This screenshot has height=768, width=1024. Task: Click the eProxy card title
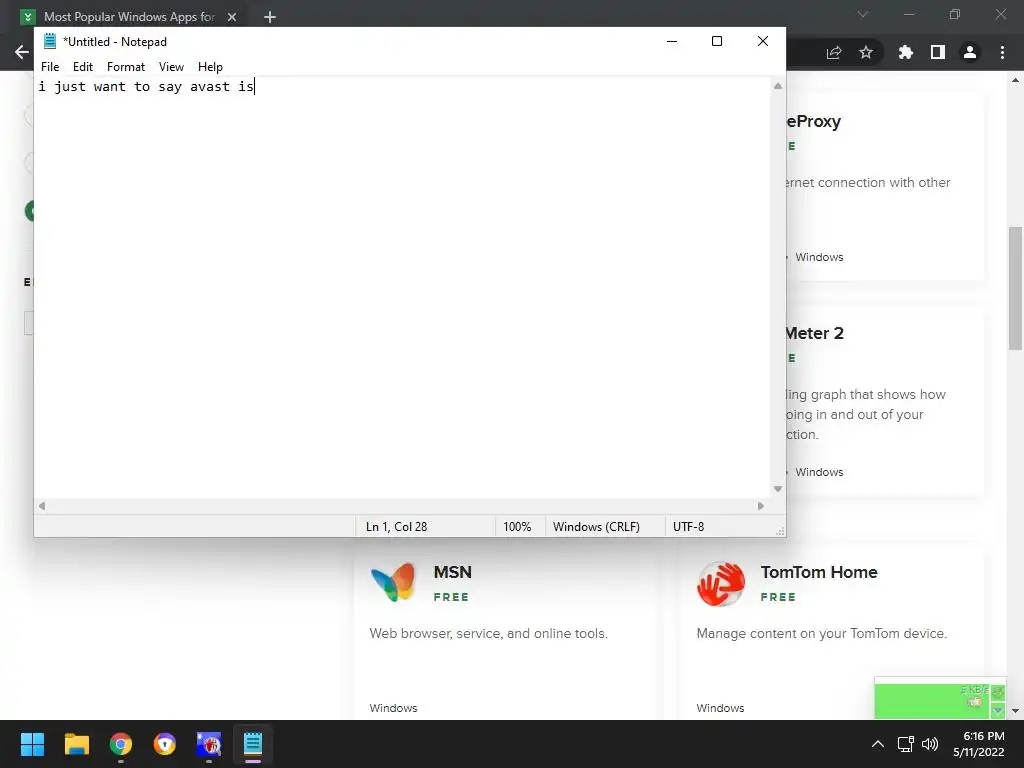(814, 121)
